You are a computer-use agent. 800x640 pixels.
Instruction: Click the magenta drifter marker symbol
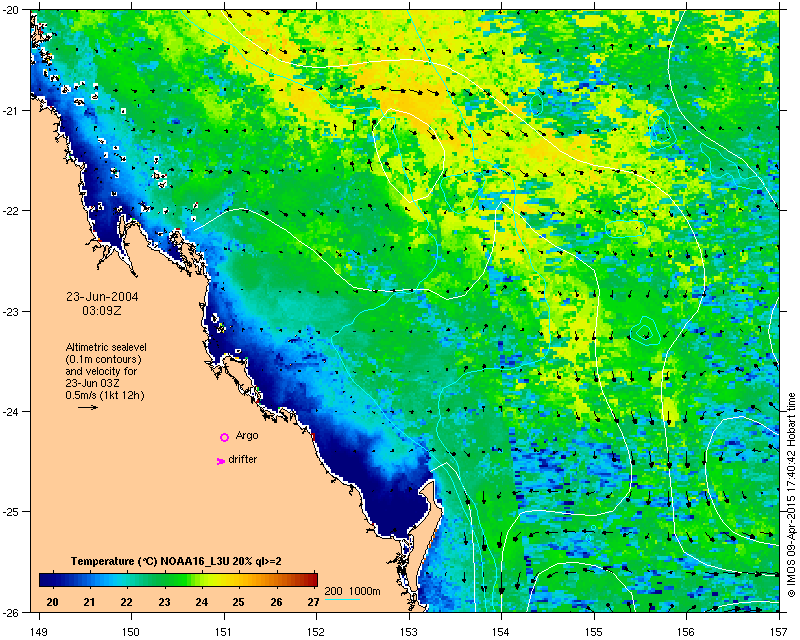tap(220, 461)
